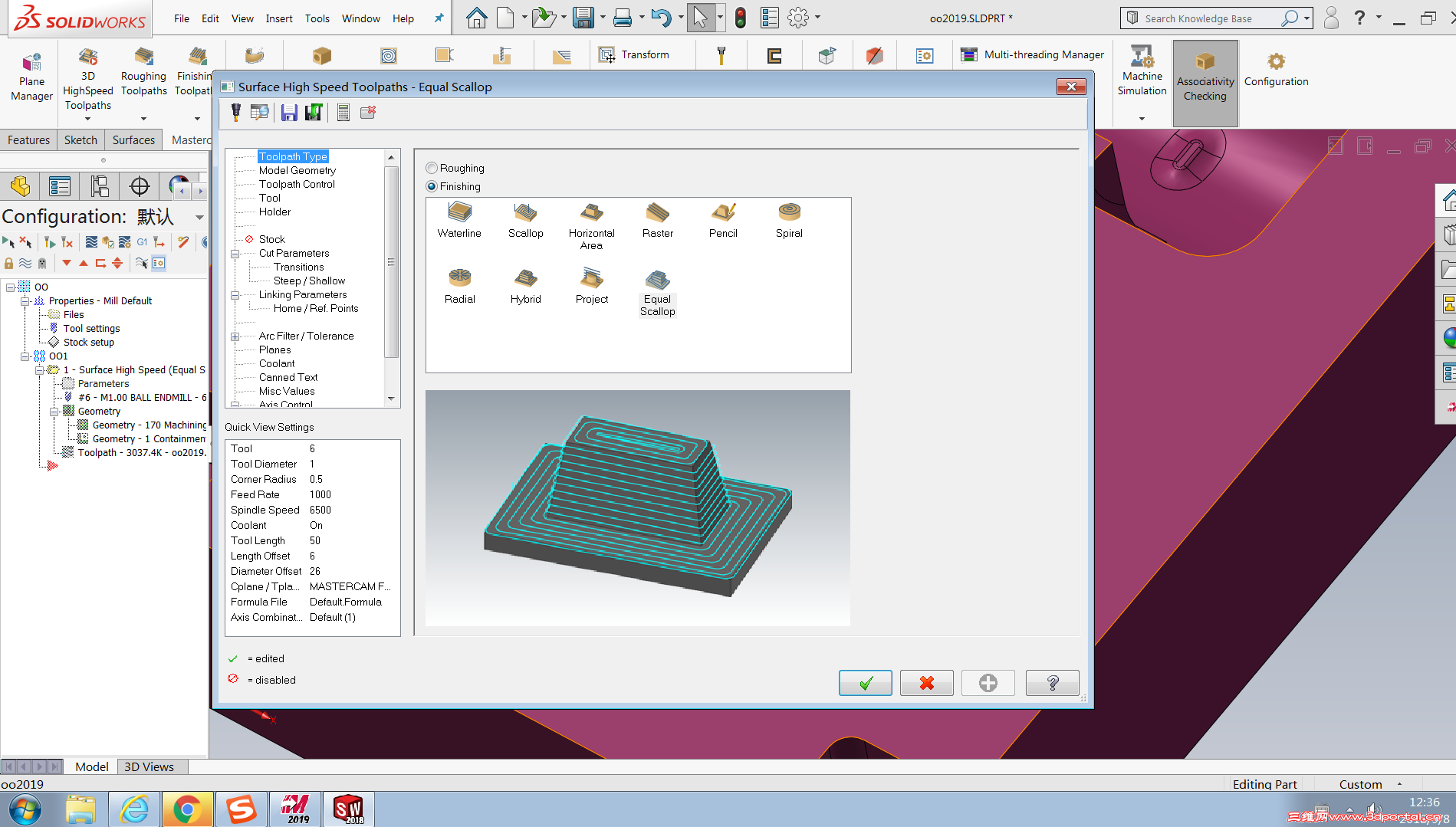Confirm dialog with green checkmark button
1456x827 pixels.
(x=866, y=683)
